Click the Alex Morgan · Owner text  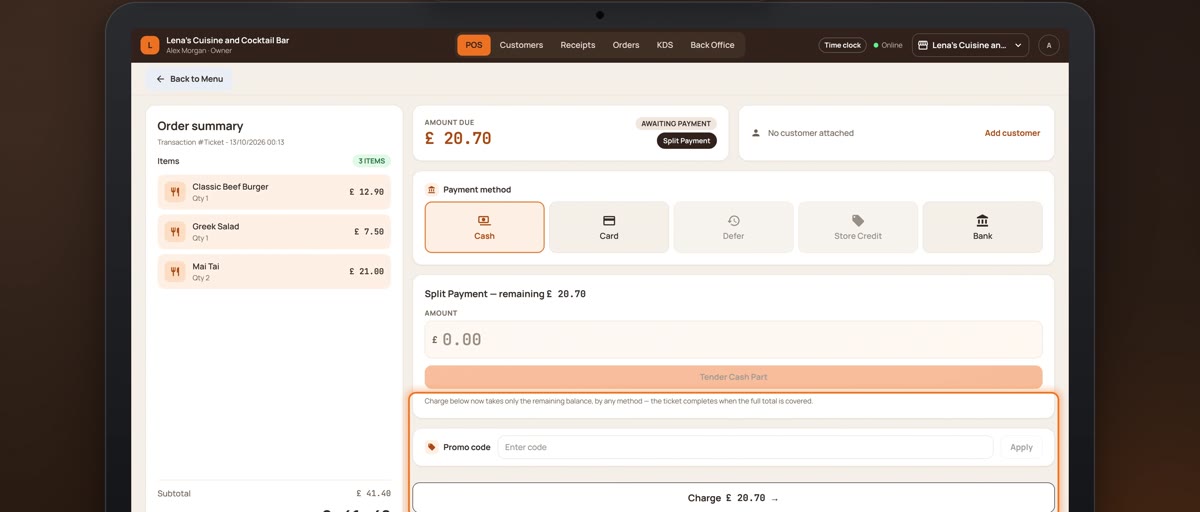[199, 50]
